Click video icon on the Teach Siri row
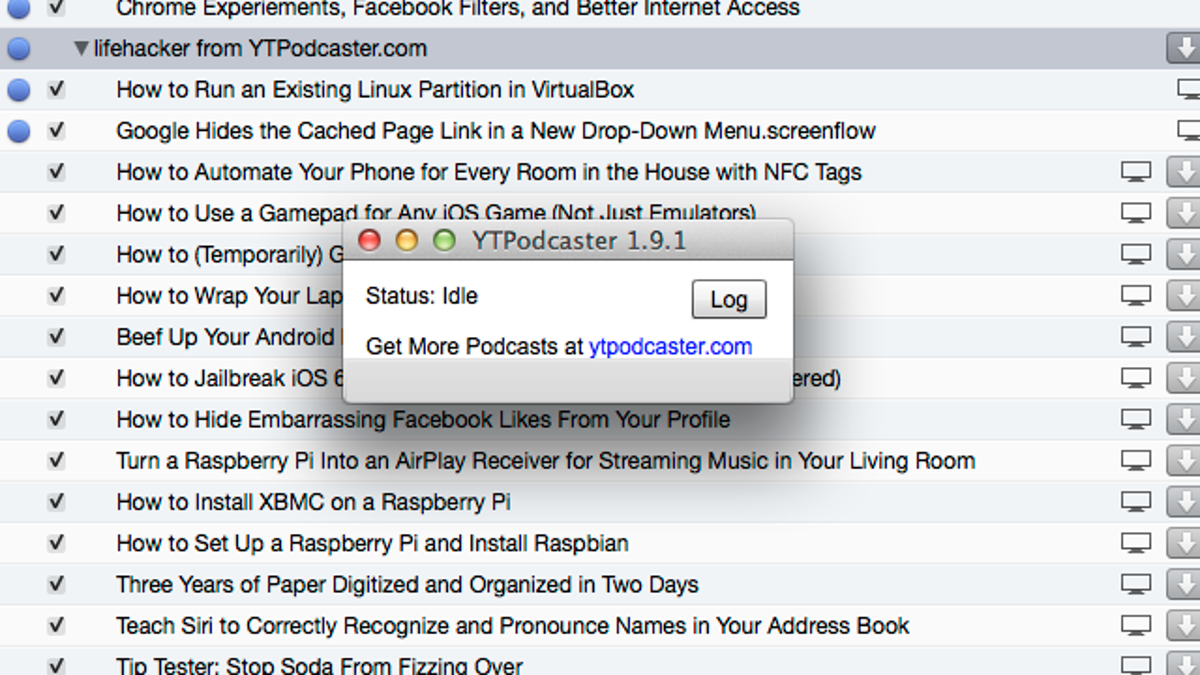 click(1136, 626)
